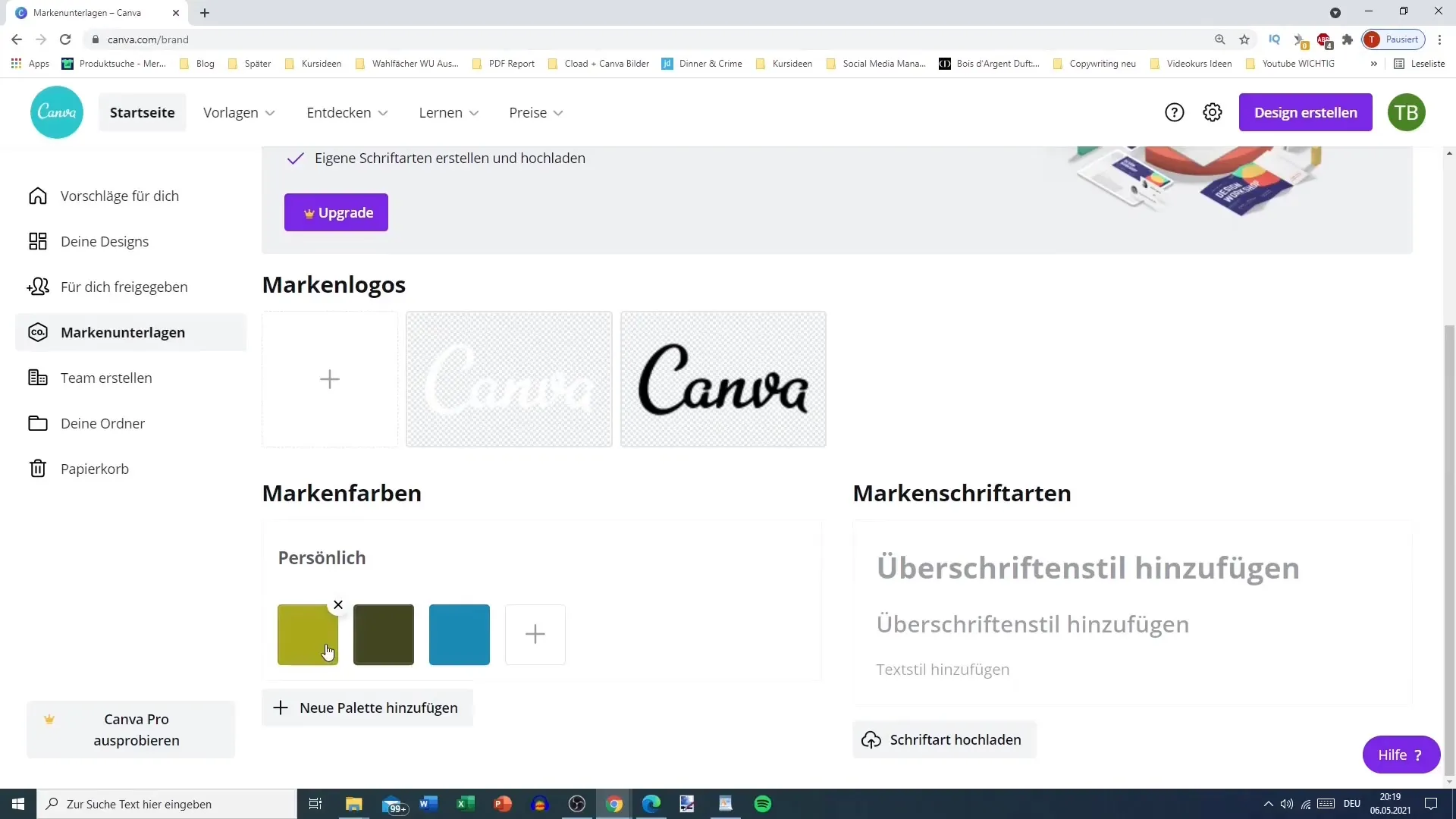Click the page vertical scrollbar

click(x=1449, y=550)
